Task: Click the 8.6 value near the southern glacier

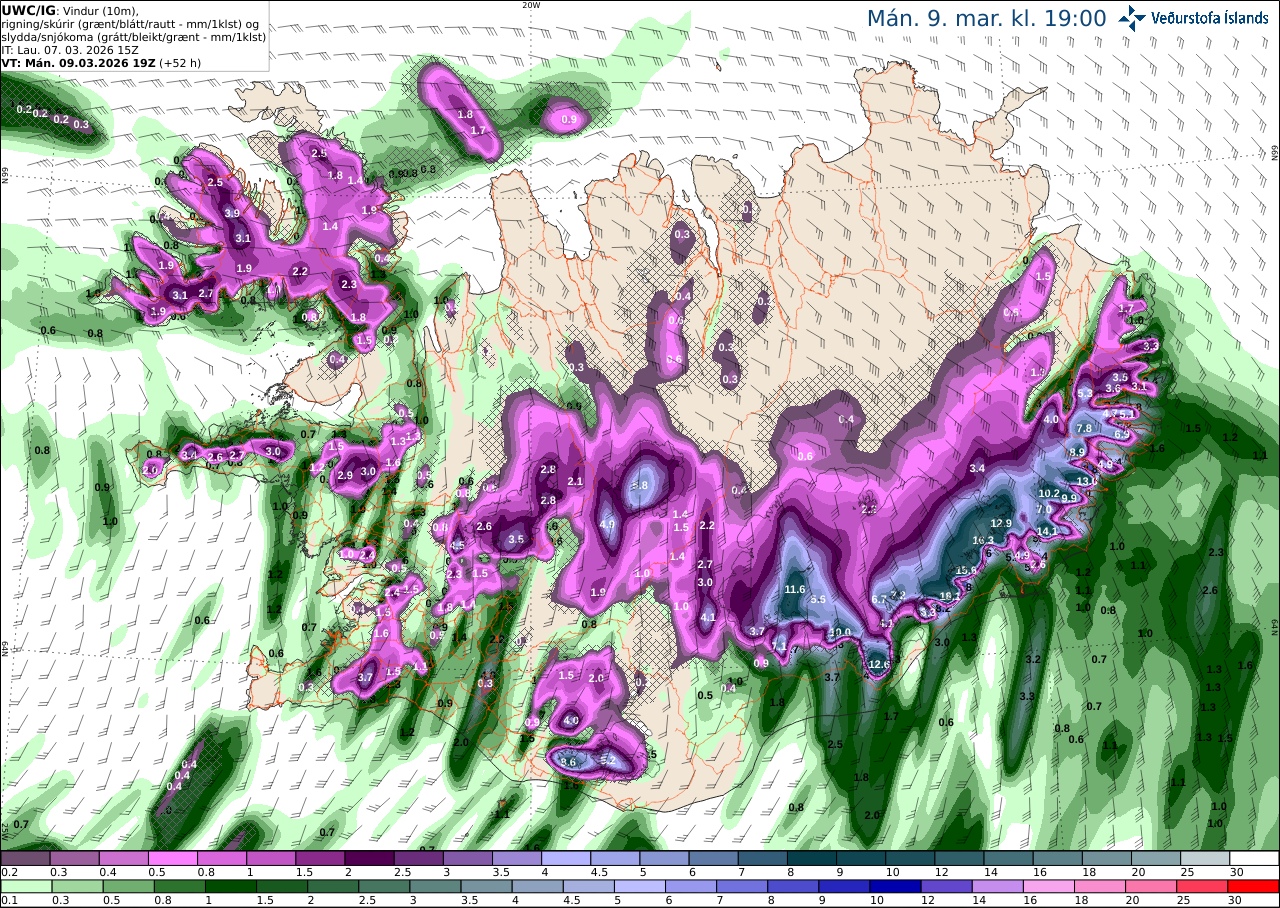Action: click(x=568, y=761)
